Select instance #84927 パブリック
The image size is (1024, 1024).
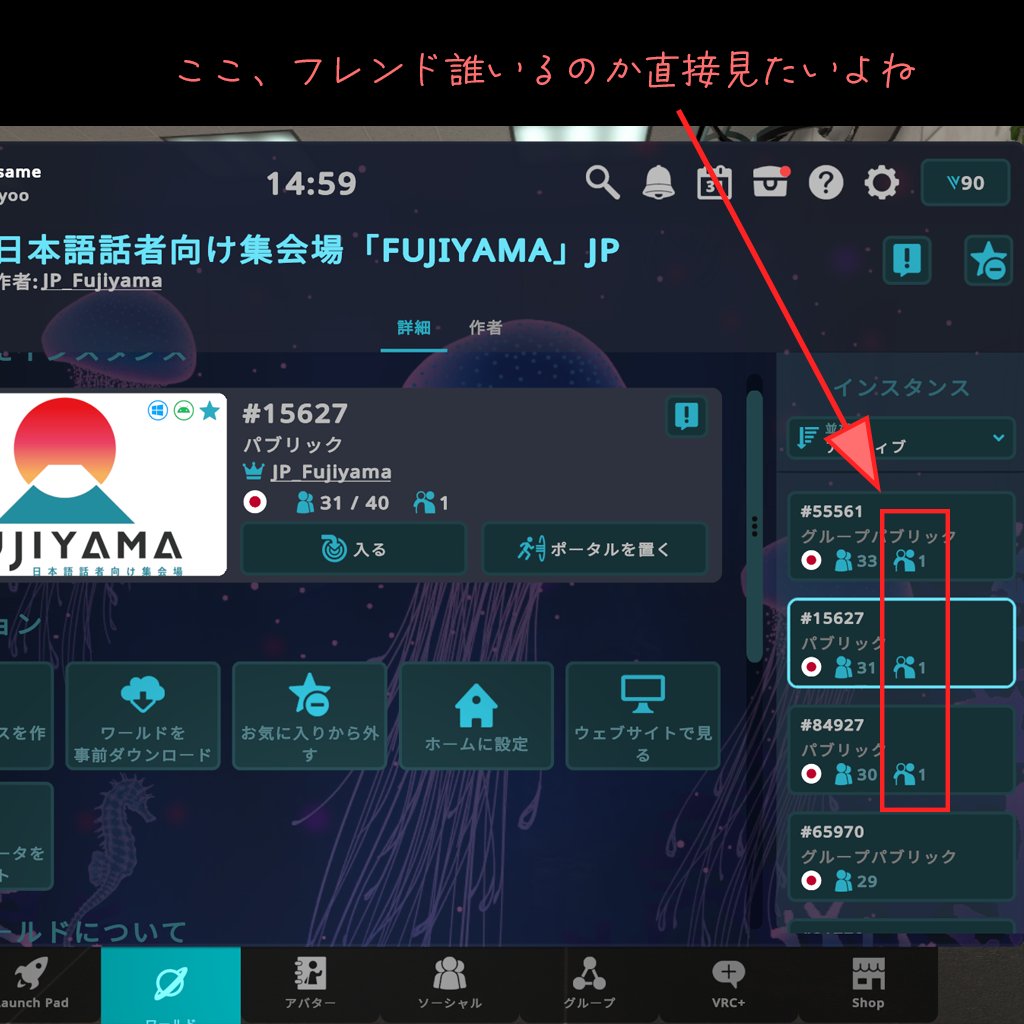[x=901, y=750]
